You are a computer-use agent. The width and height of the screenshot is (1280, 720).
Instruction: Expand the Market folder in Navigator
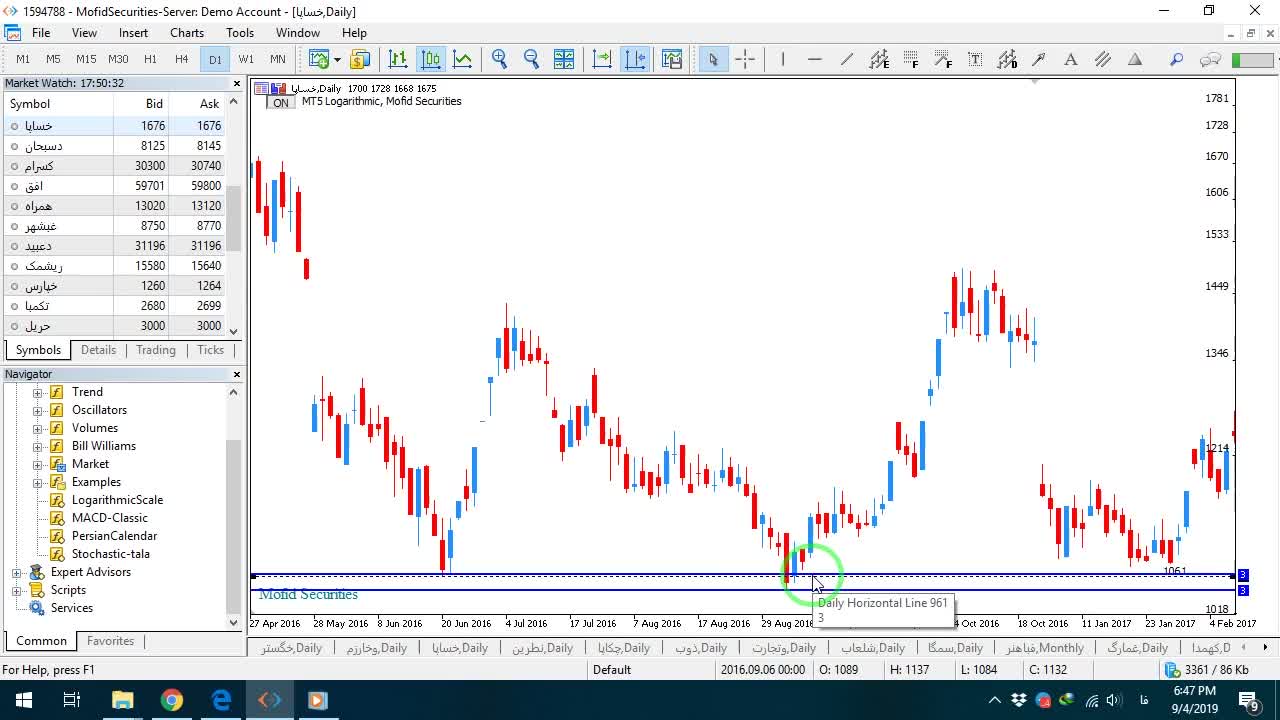(x=38, y=464)
